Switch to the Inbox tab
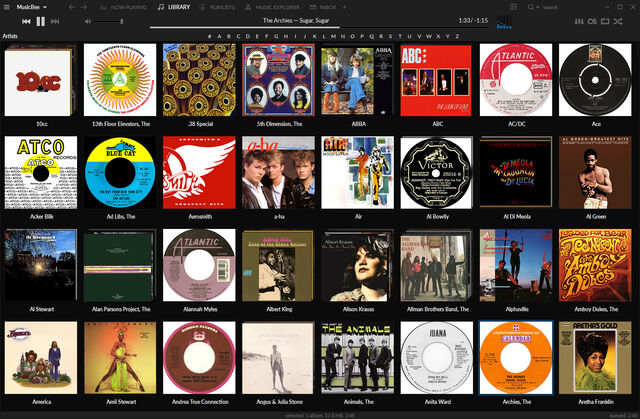Screen dimensions: 640x419 323,7
